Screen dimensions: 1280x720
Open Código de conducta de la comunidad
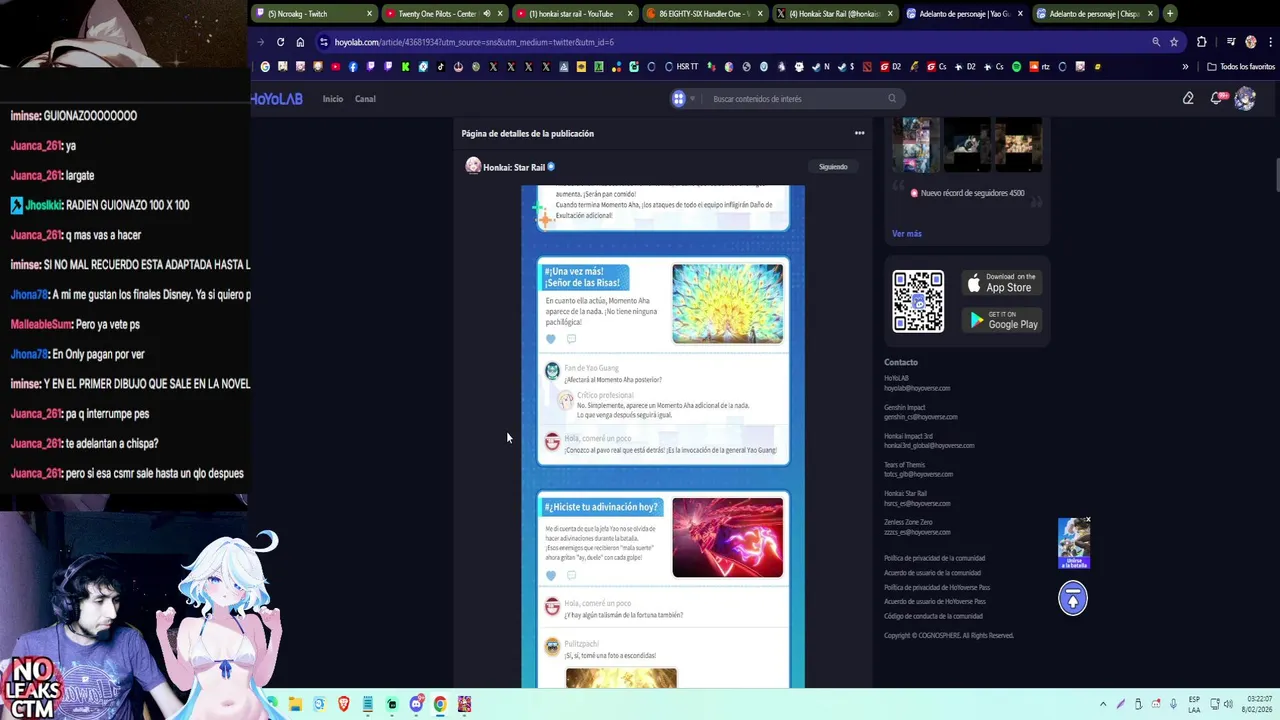tap(933, 616)
